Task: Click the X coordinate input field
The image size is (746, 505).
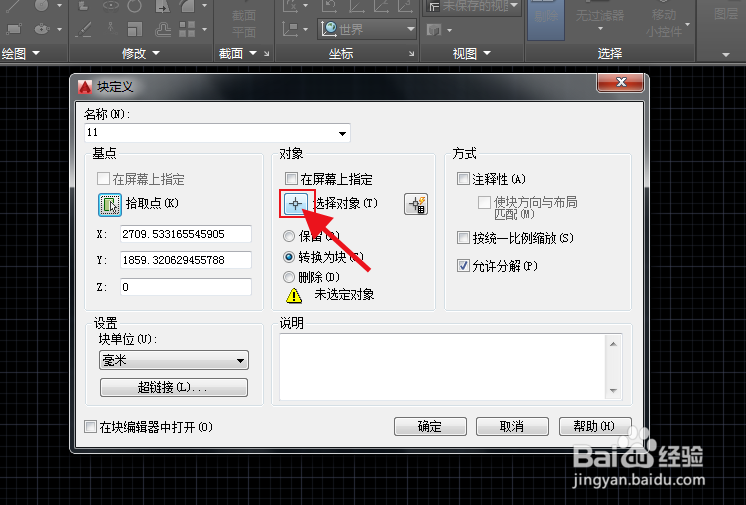Action: pyautogui.click(x=186, y=234)
